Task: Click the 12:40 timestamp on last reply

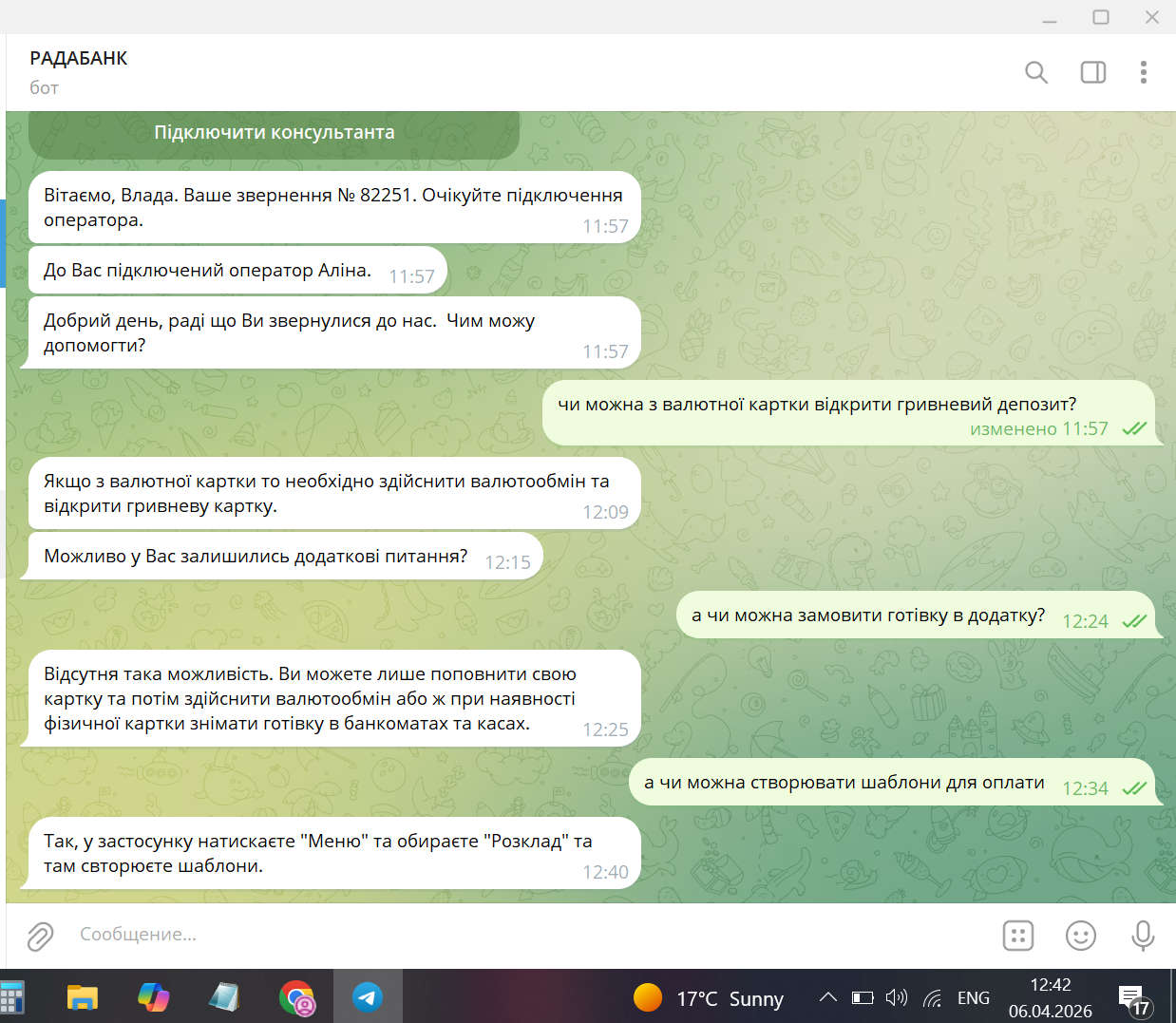Action: [x=605, y=872]
